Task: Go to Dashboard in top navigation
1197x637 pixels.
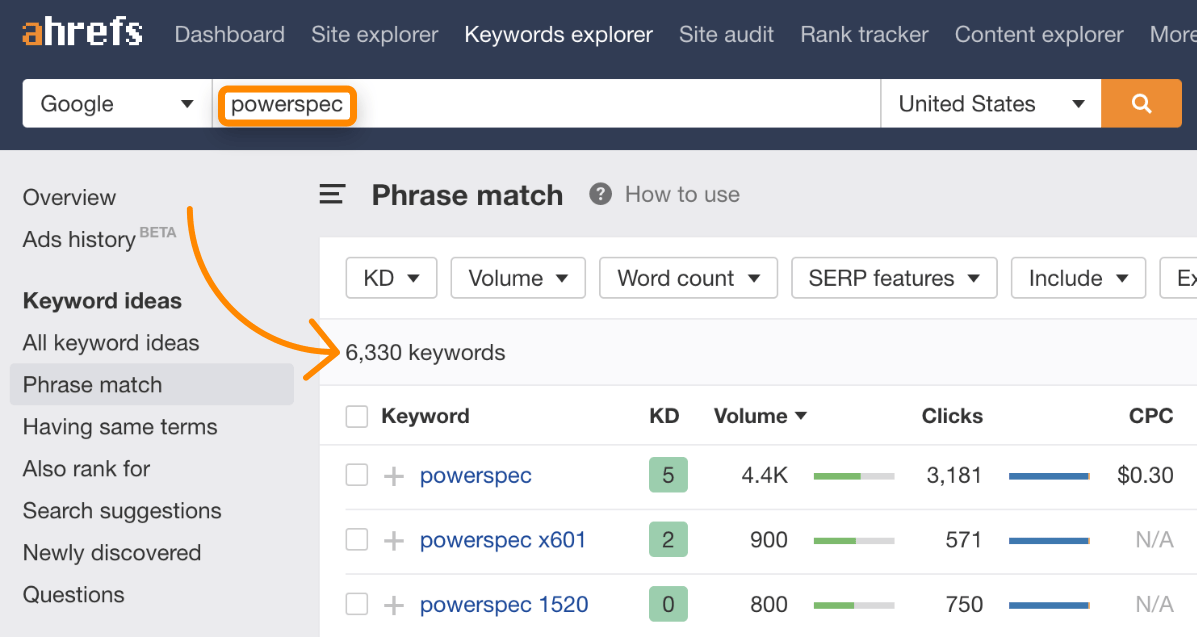Action: click(x=229, y=34)
